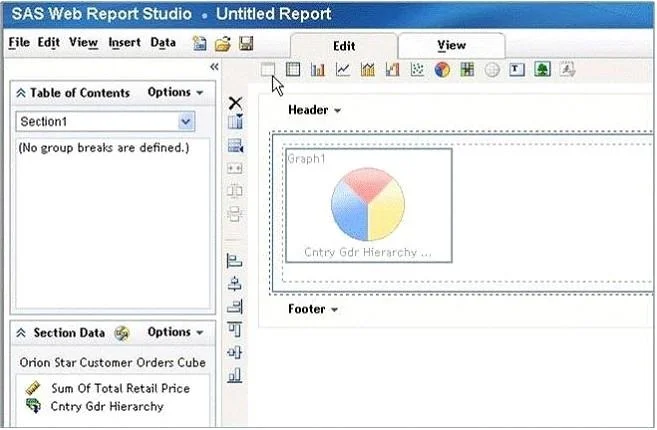Insert a bar-line chart

click(367, 69)
